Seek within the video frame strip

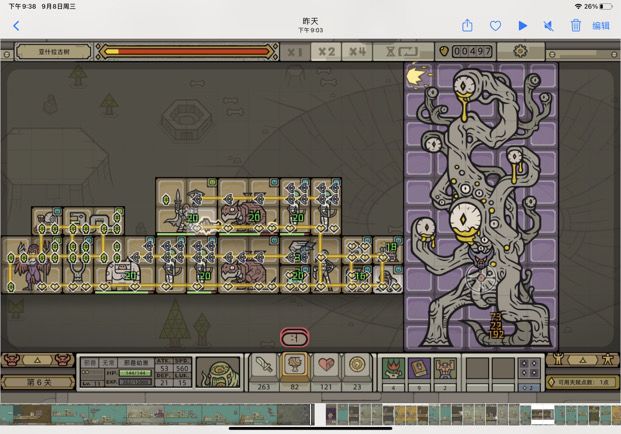155,414
